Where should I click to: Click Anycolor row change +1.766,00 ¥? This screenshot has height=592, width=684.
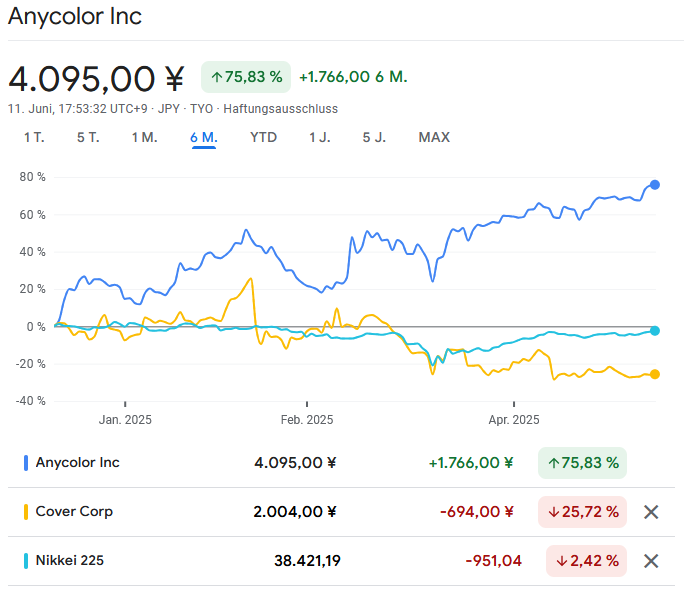[471, 463]
